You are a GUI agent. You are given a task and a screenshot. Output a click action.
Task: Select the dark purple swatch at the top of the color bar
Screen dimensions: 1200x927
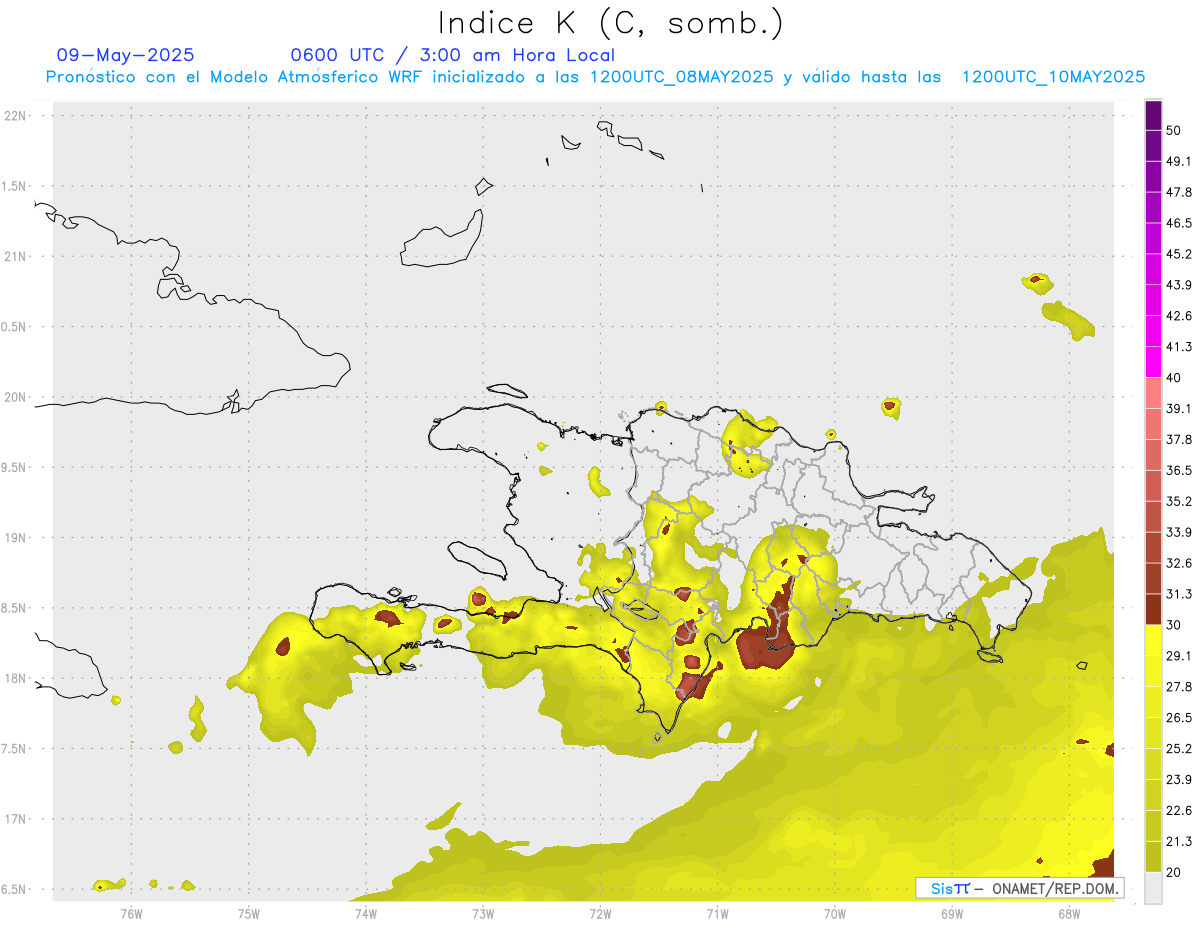click(x=1153, y=116)
